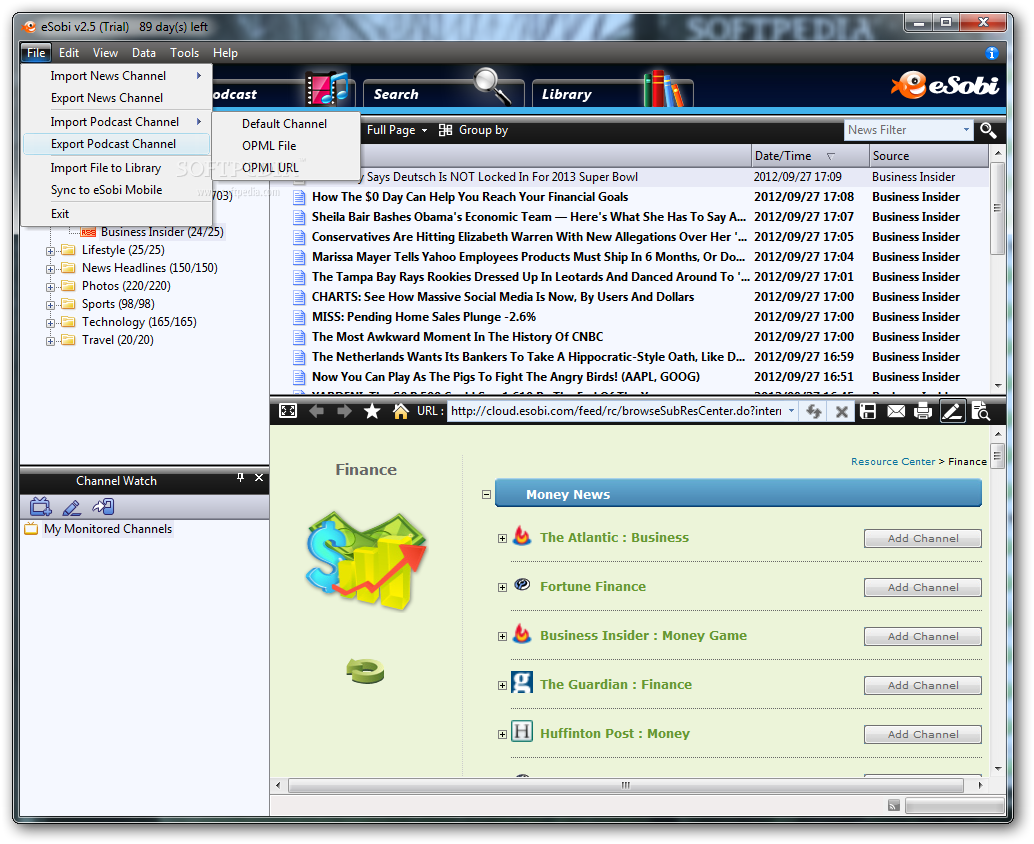The width and height of the screenshot is (1034, 844).
Task: Expand the Lifestyle folder
Action: point(50,251)
